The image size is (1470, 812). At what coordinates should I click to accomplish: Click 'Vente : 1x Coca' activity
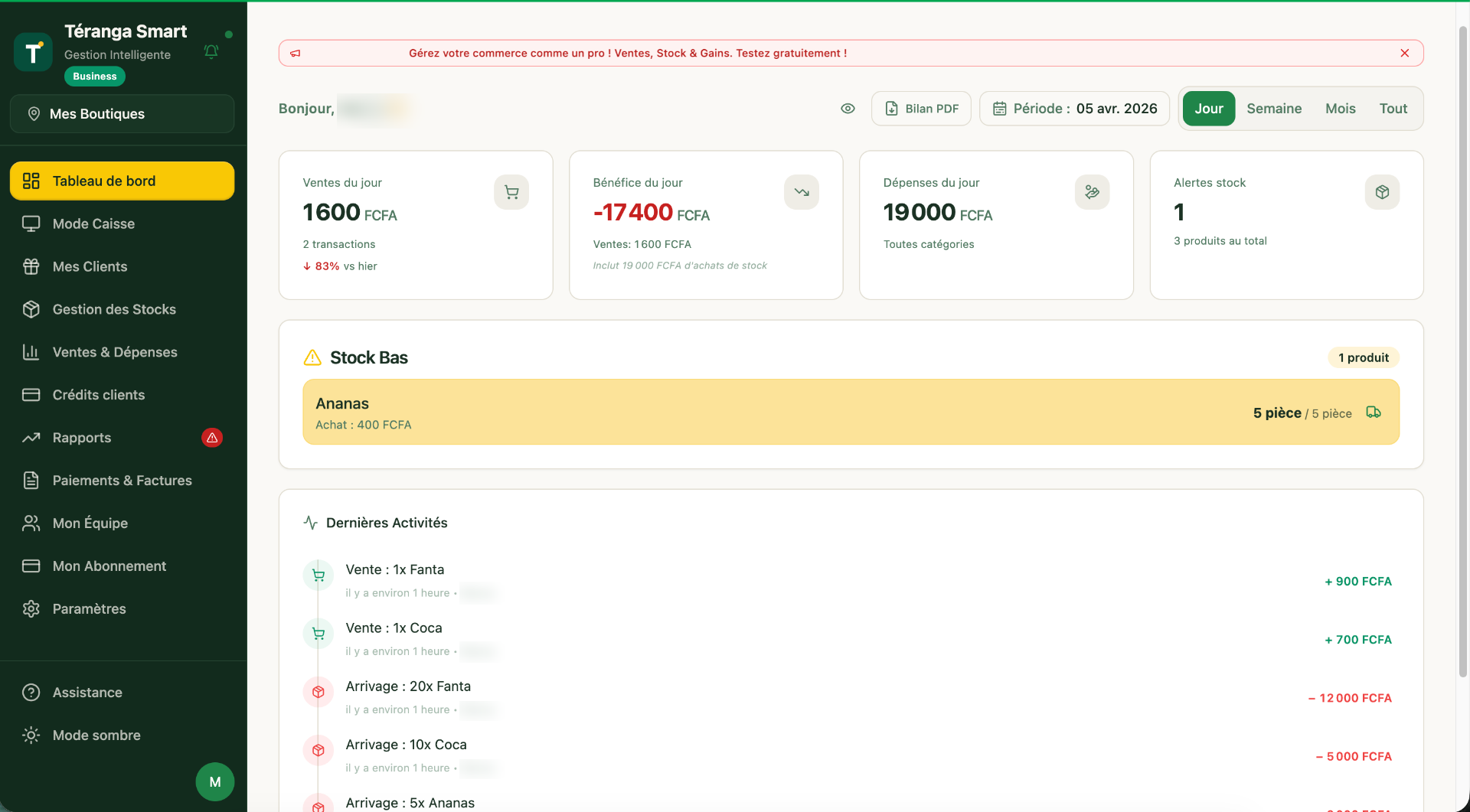(x=394, y=628)
